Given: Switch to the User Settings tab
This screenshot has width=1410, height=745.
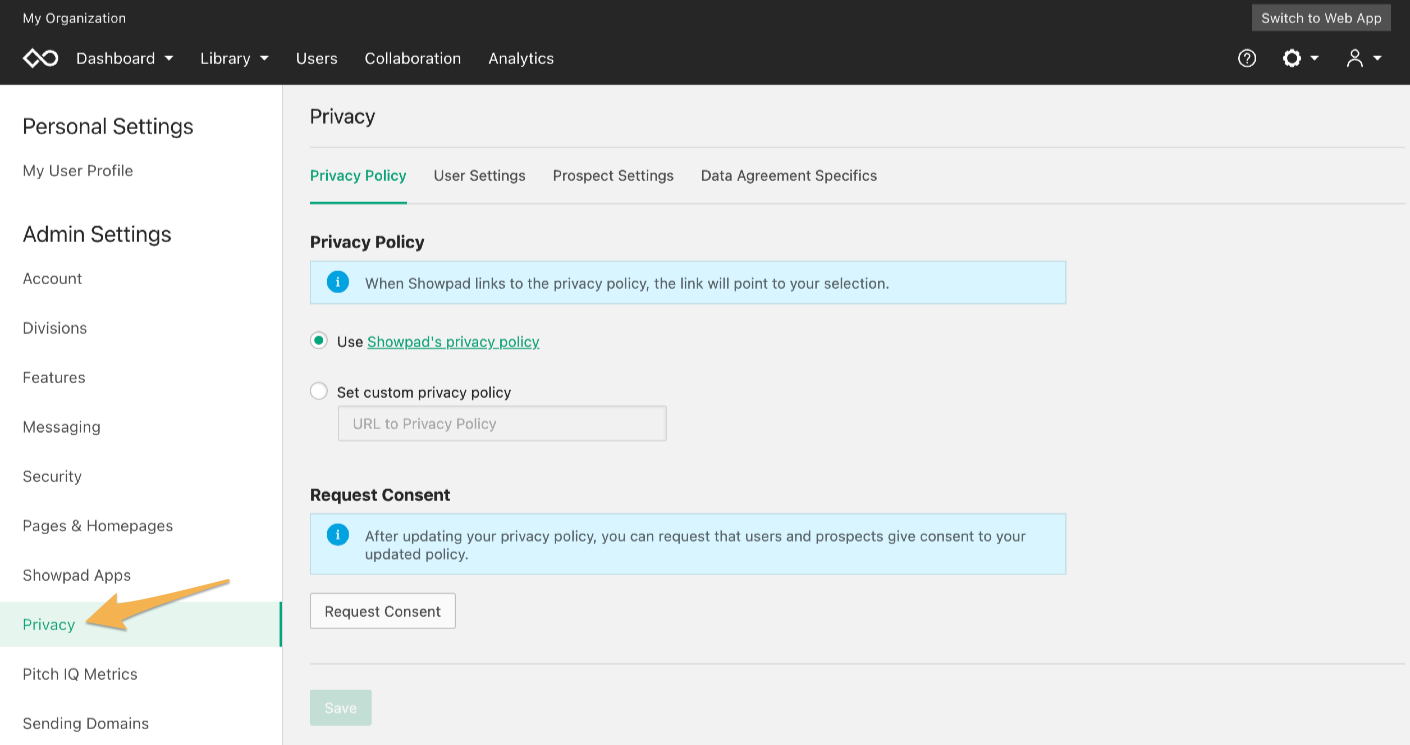Looking at the screenshot, I should pos(480,175).
